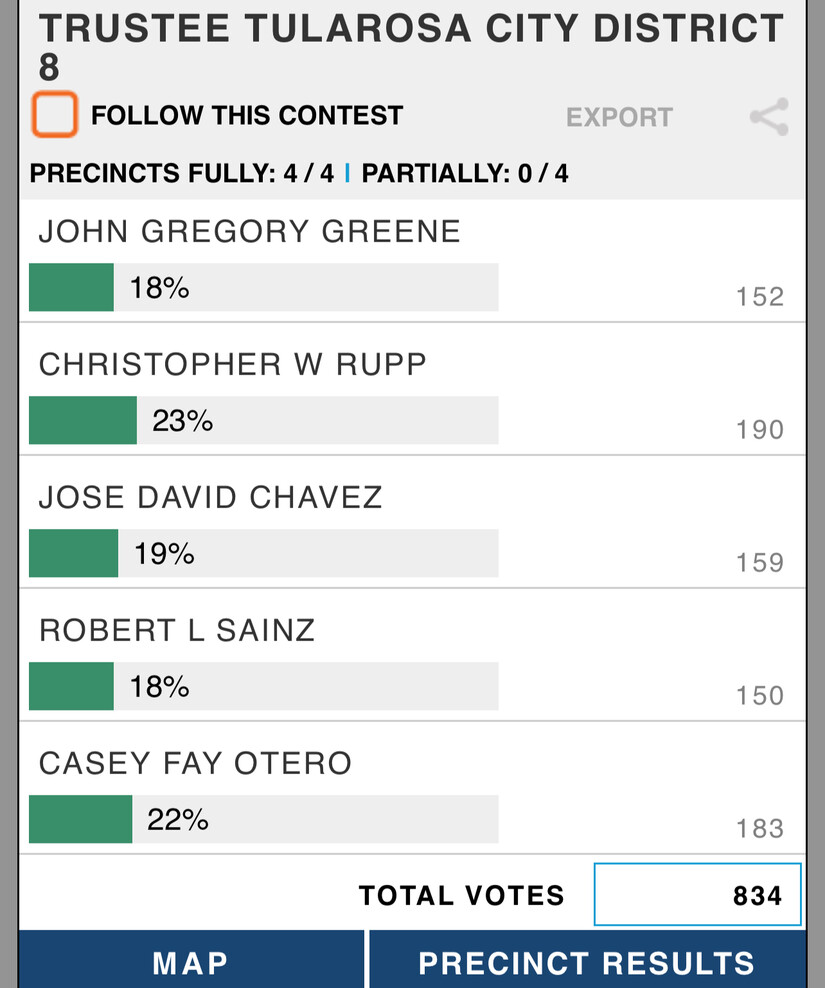Click the Precincts Fully 4 / 4 label
Image resolution: width=825 pixels, height=988 pixels.
tap(182, 173)
